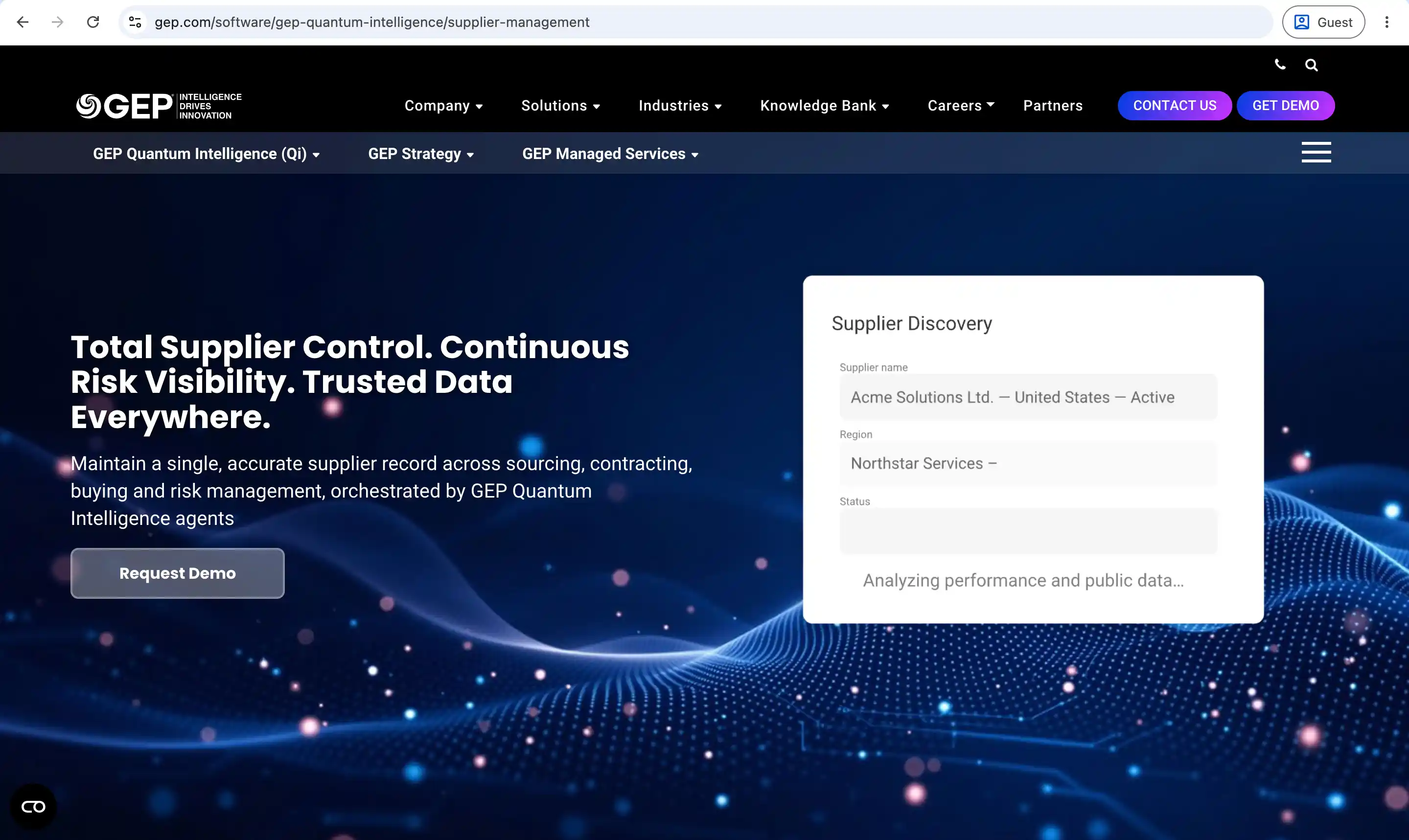Expand GEP Quantum Intelligence (Qi) submenu
The image size is (1409, 840).
point(206,154)
